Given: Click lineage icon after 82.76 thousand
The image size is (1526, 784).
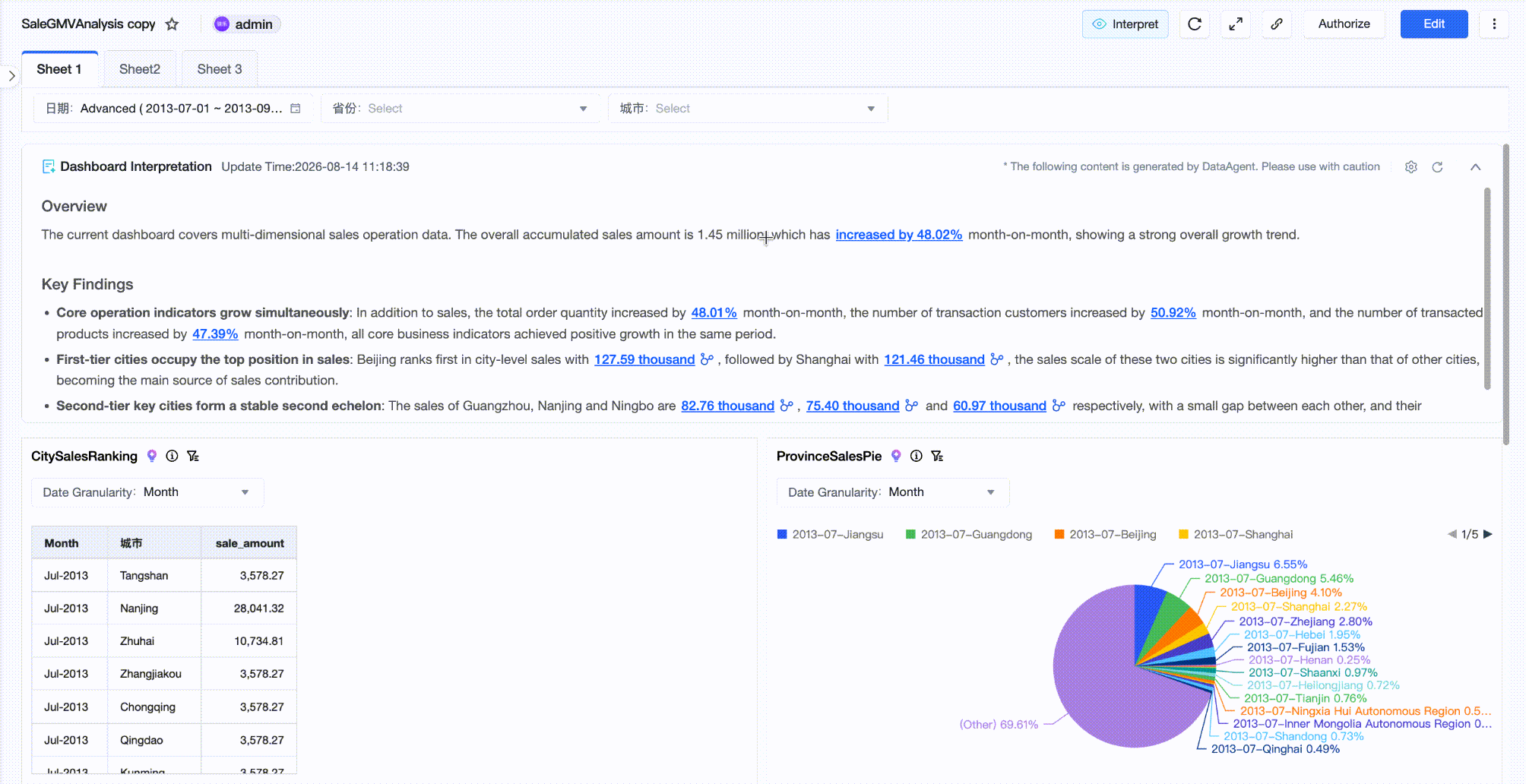Looking at the screenshot, I should coord(787,406).
